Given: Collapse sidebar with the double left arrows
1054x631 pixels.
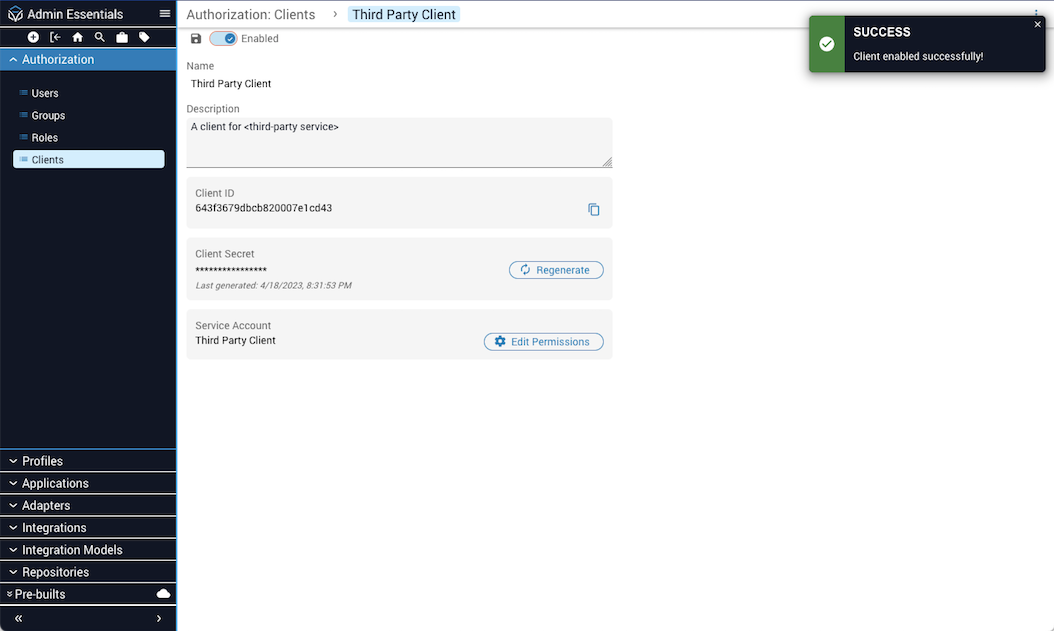Looking at the screenshot, I should pyautogui.click(x=18, y=618).
